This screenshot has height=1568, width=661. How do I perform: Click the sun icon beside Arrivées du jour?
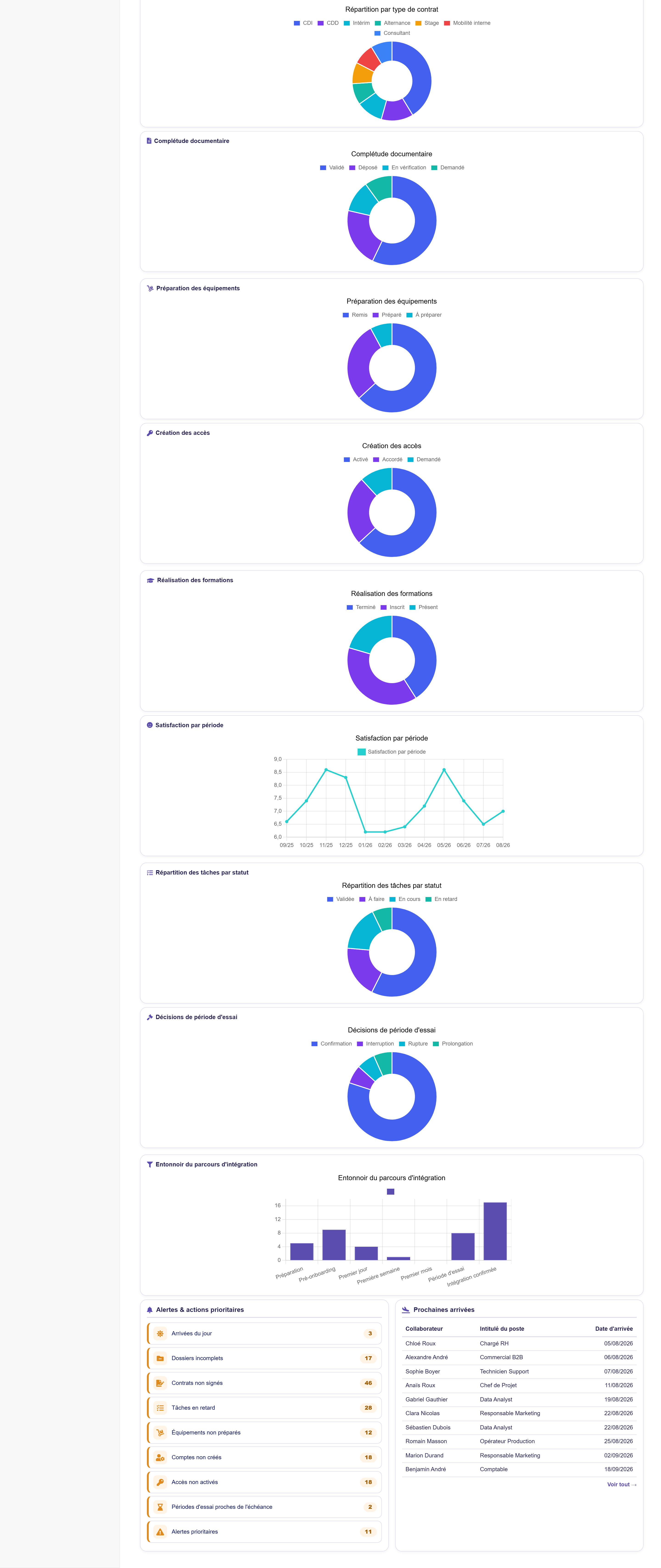pyautogui.click(x=160, y=1333)
